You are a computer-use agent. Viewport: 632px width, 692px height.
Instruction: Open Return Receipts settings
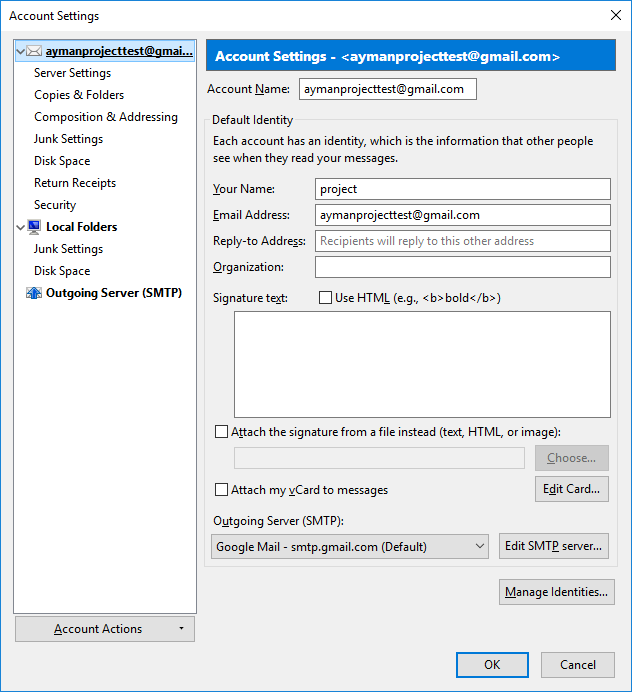point(75,183)
